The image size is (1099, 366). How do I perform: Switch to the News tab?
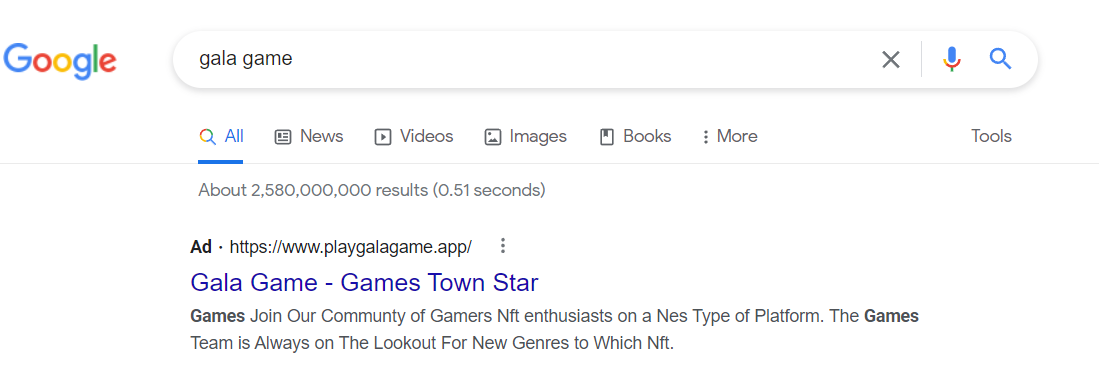pyautogui.click(x=308, y=136)
